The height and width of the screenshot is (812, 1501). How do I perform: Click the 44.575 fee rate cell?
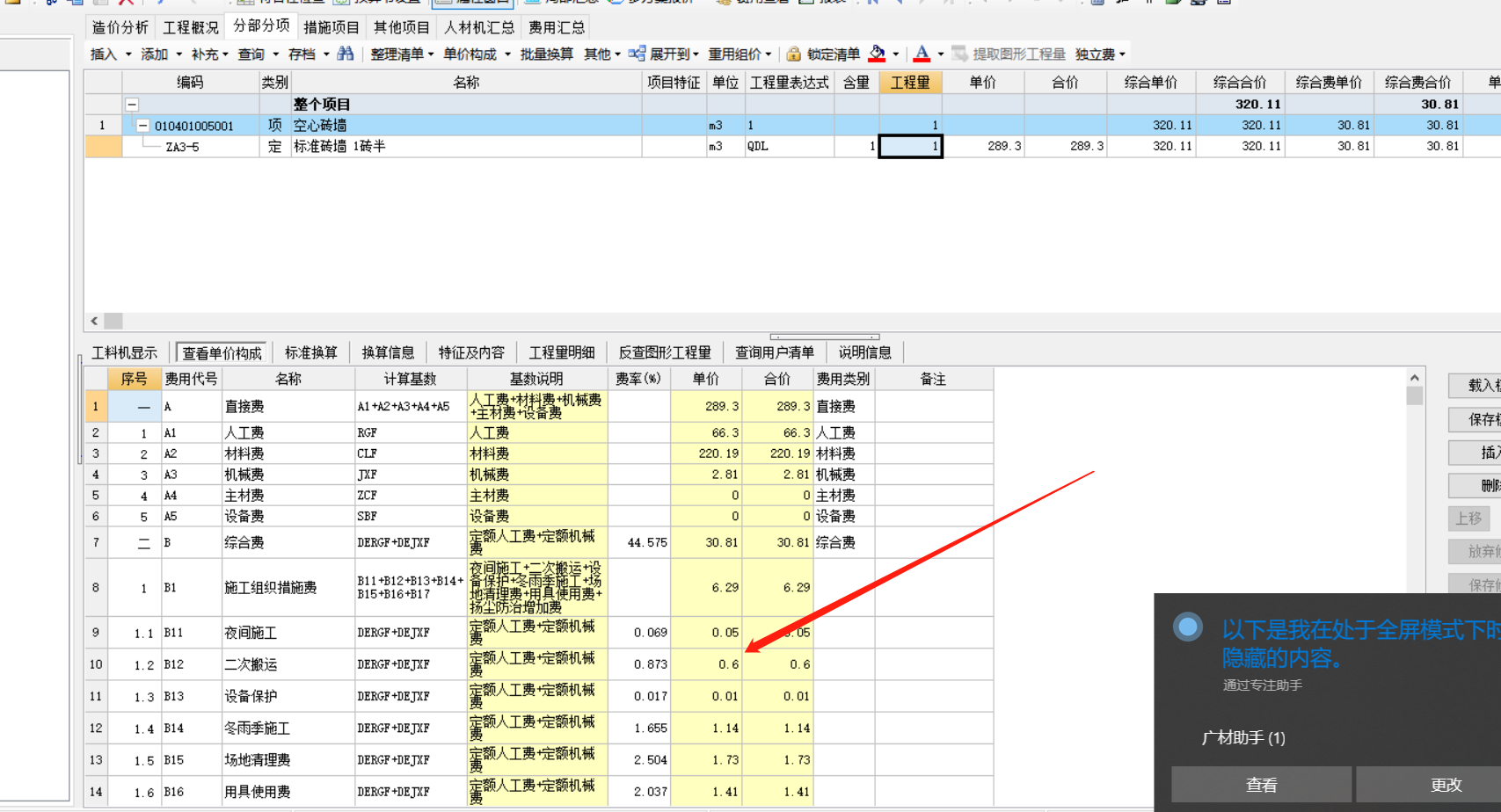tap(639, 543)
